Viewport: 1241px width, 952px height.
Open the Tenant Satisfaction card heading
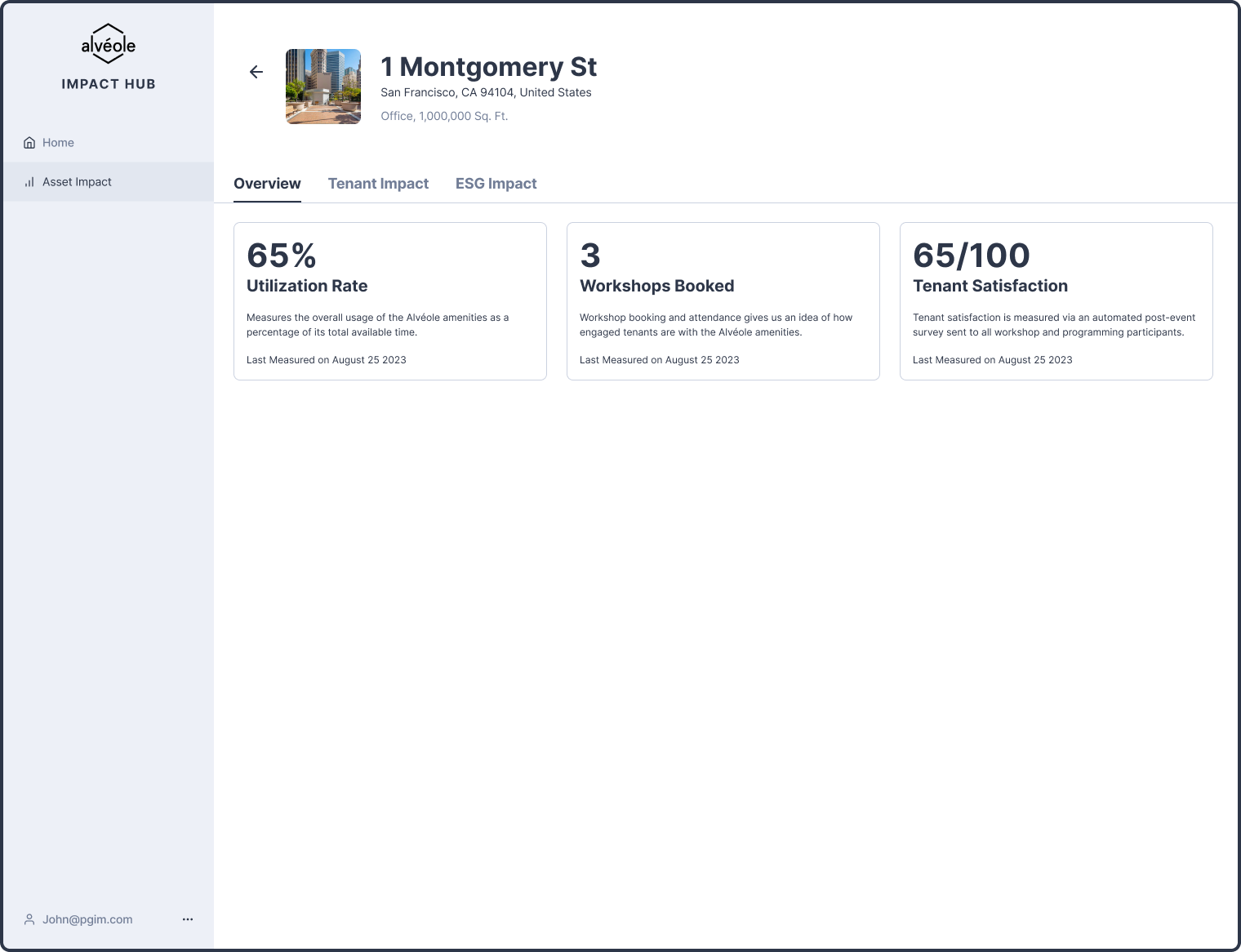[990, 286]
